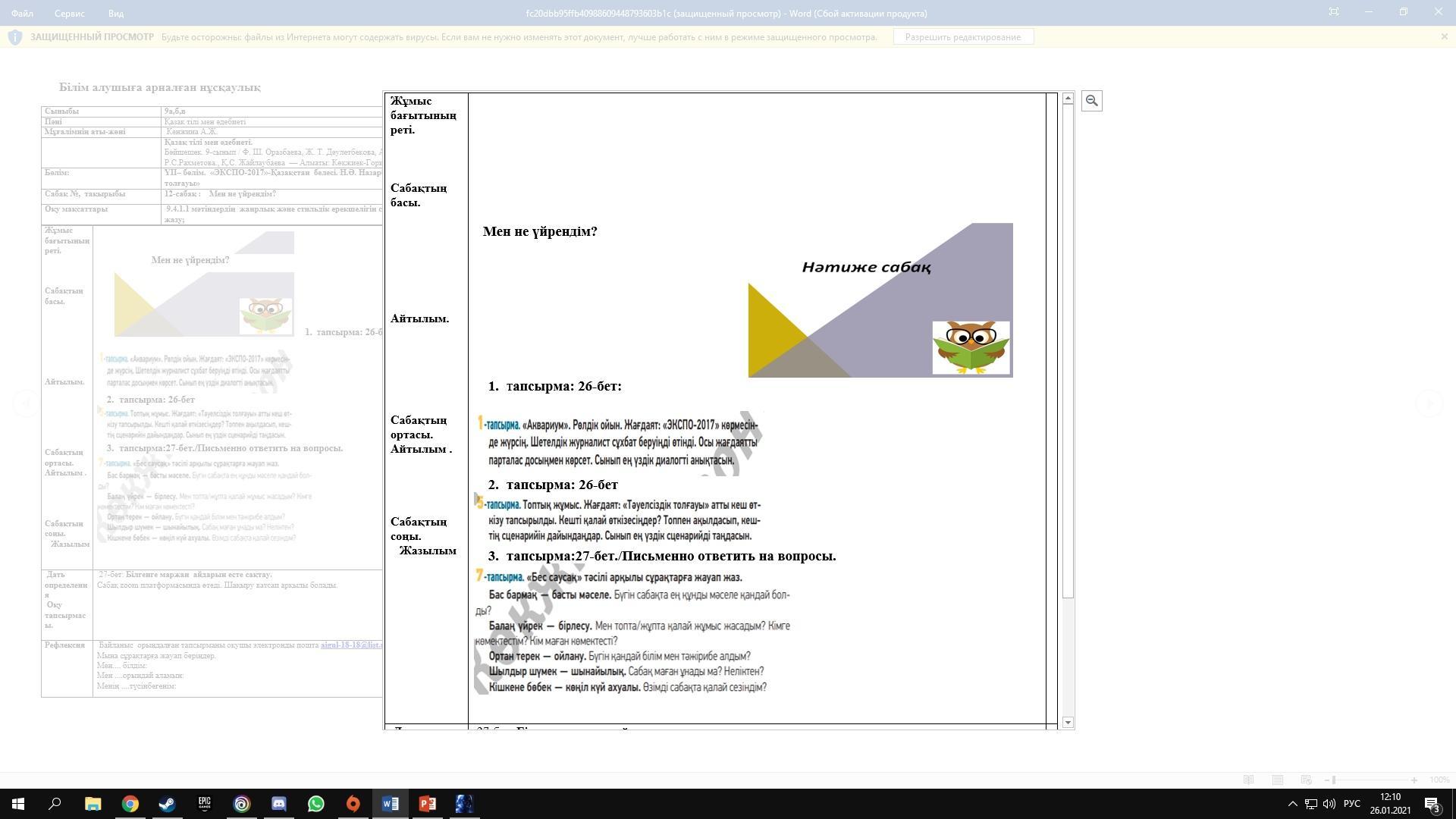Open Epic Games launcher from taskbar
The image size is (1456, 819).
click(205, 804)
